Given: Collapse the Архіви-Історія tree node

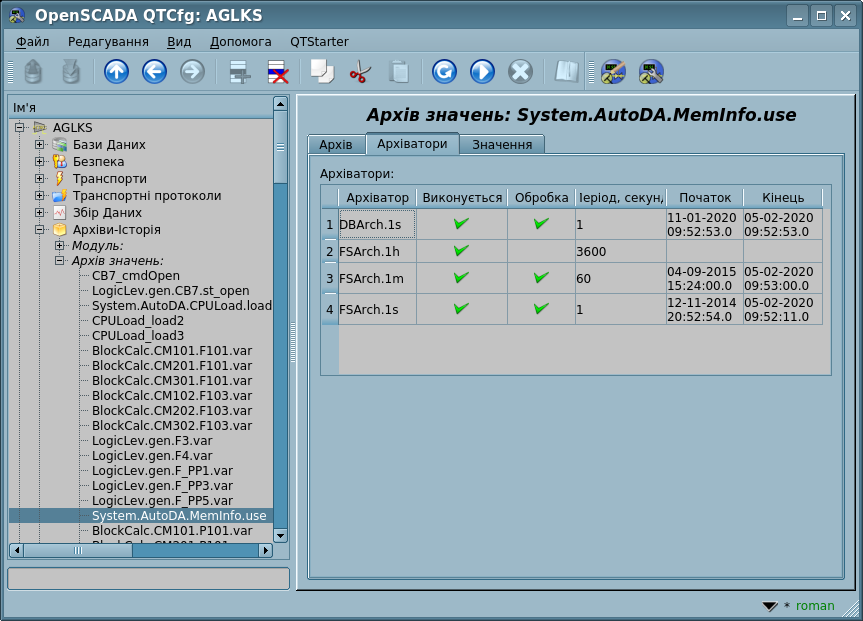Looking at the screenshot, I should [40, 230].
